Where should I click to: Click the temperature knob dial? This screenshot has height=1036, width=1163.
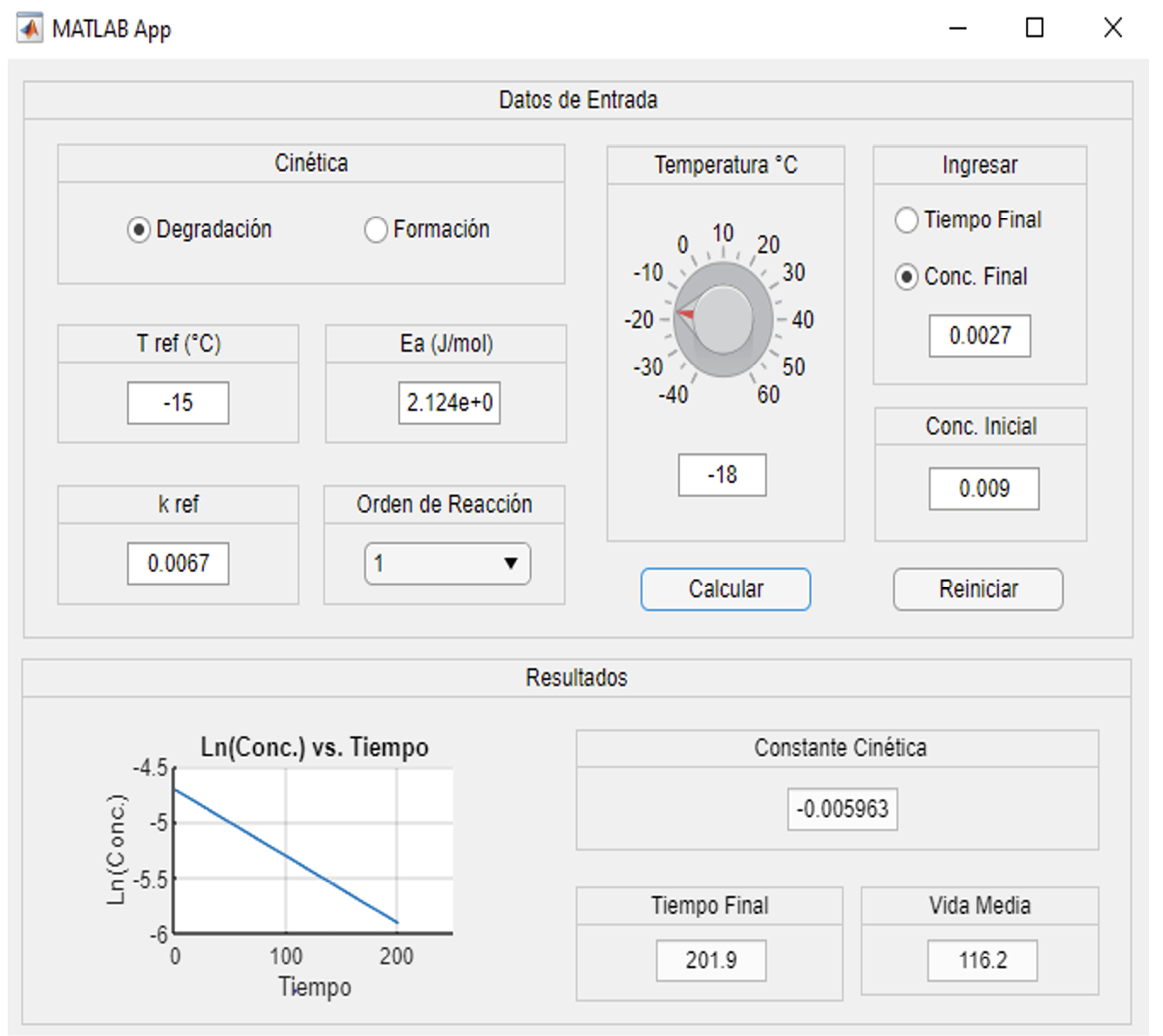coord(723,319)
